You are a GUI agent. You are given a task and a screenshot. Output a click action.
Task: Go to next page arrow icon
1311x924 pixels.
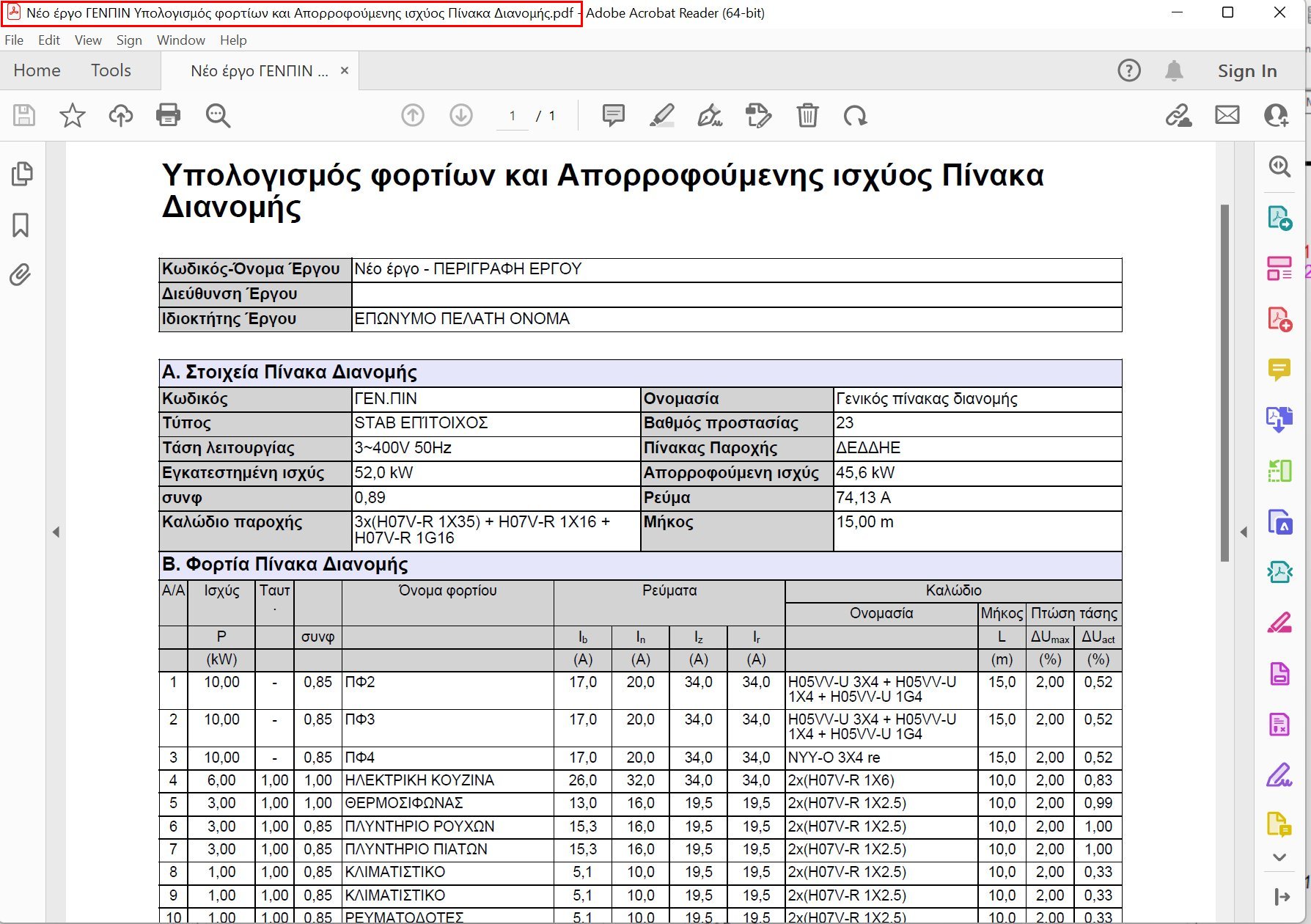pyautogui.click(x=461, y=115)
